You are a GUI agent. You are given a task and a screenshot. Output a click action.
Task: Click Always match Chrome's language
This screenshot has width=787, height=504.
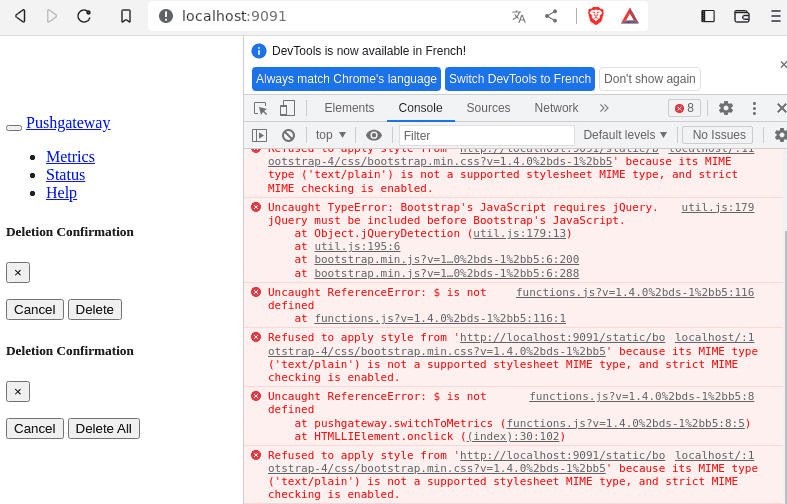pyautogui.click(x=346, y=79)
